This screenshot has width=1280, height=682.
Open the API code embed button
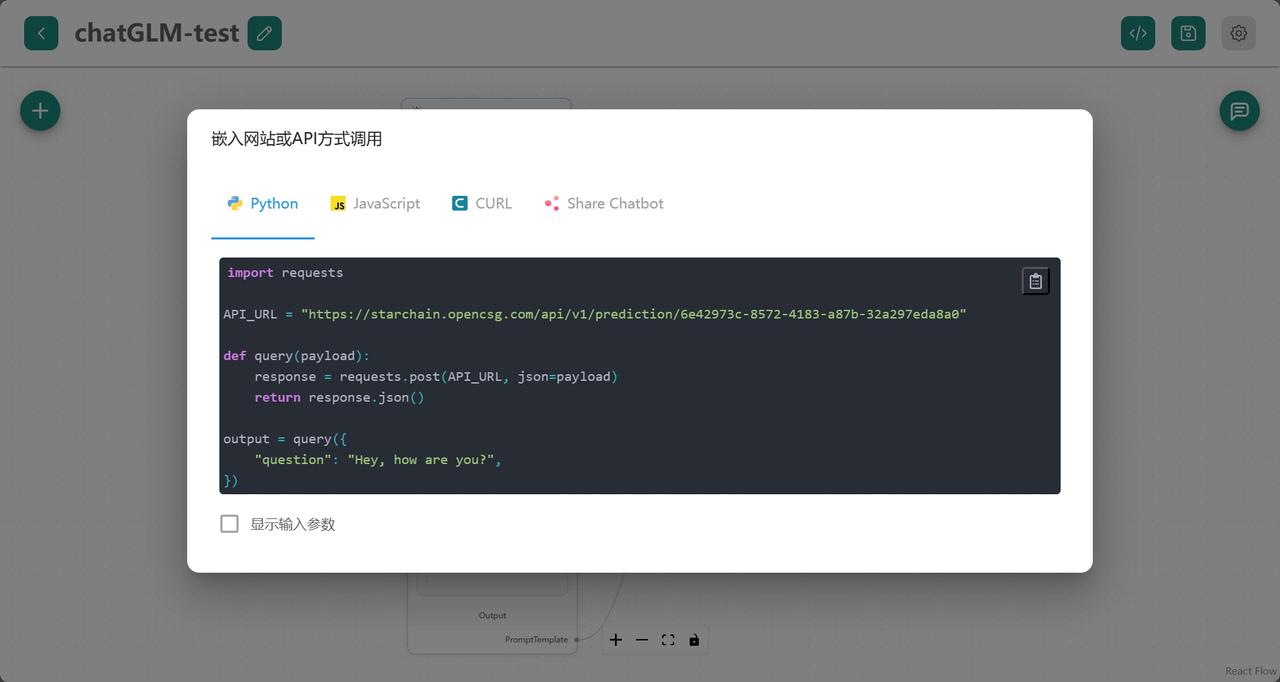[x=1138, y=33]
